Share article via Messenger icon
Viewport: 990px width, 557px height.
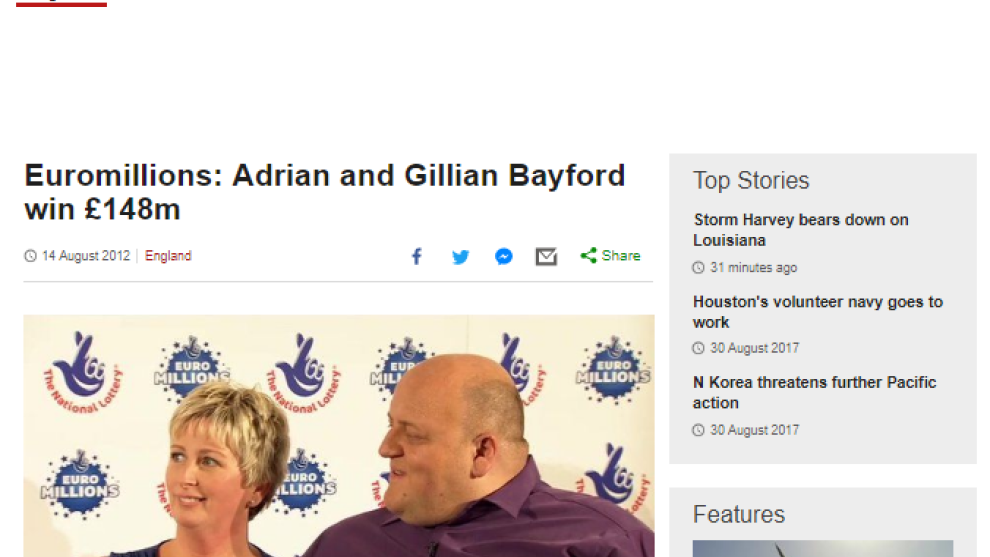[503, 256]
